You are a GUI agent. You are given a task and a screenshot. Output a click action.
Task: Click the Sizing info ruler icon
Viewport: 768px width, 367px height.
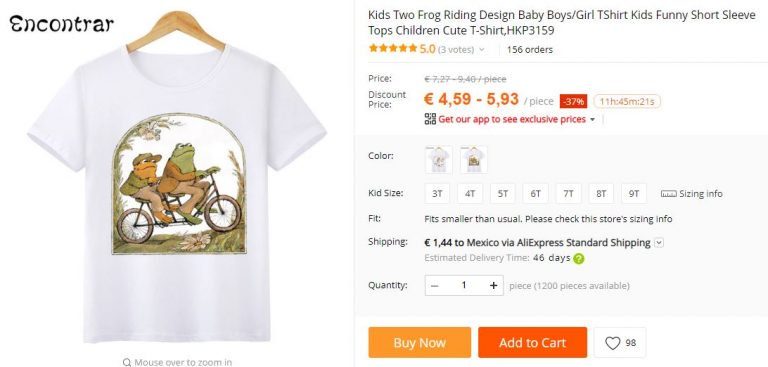[668, 194]
